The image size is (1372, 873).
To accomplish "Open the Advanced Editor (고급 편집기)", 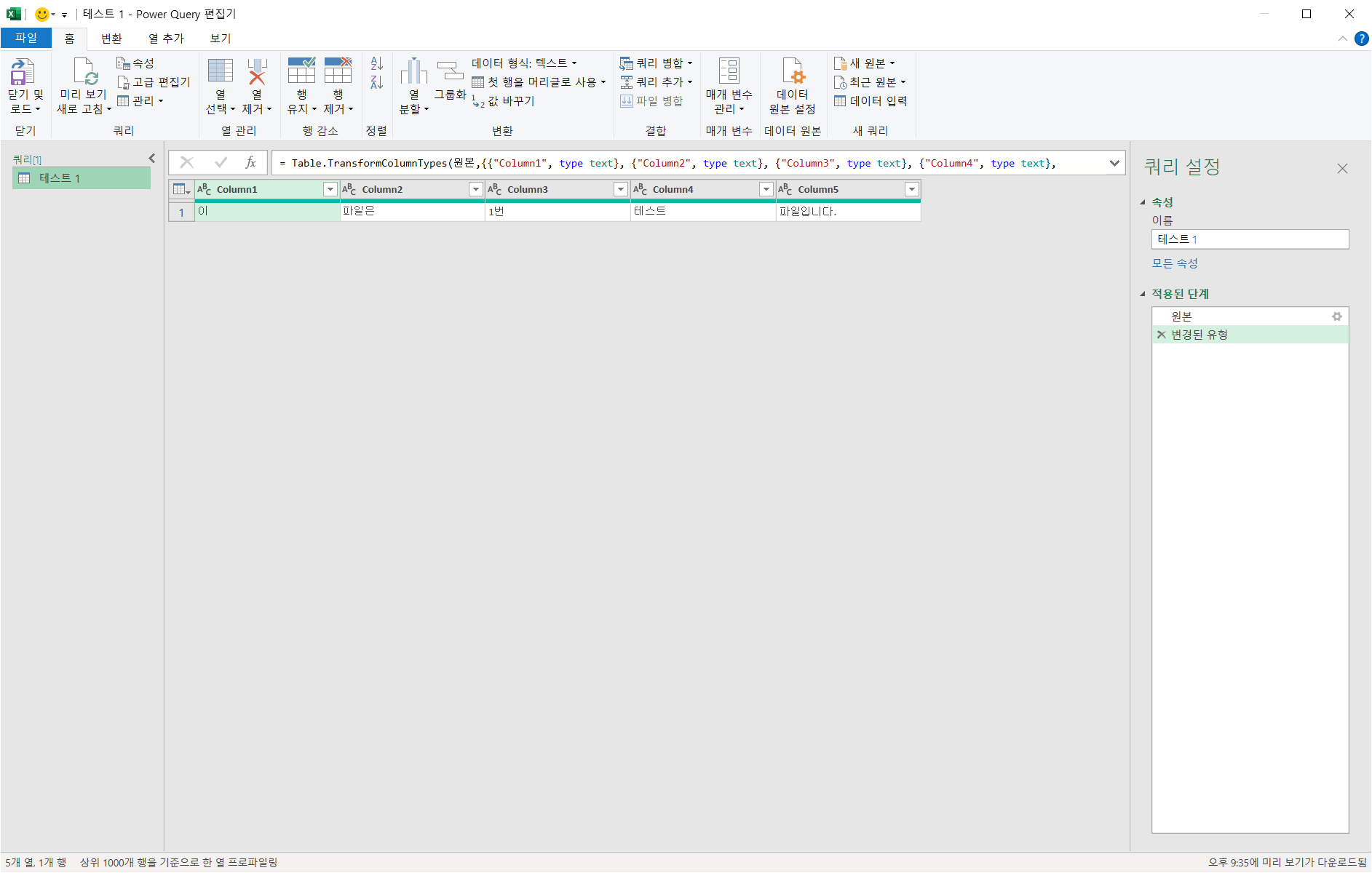I will pyautogui.click(x=154, y=82).
